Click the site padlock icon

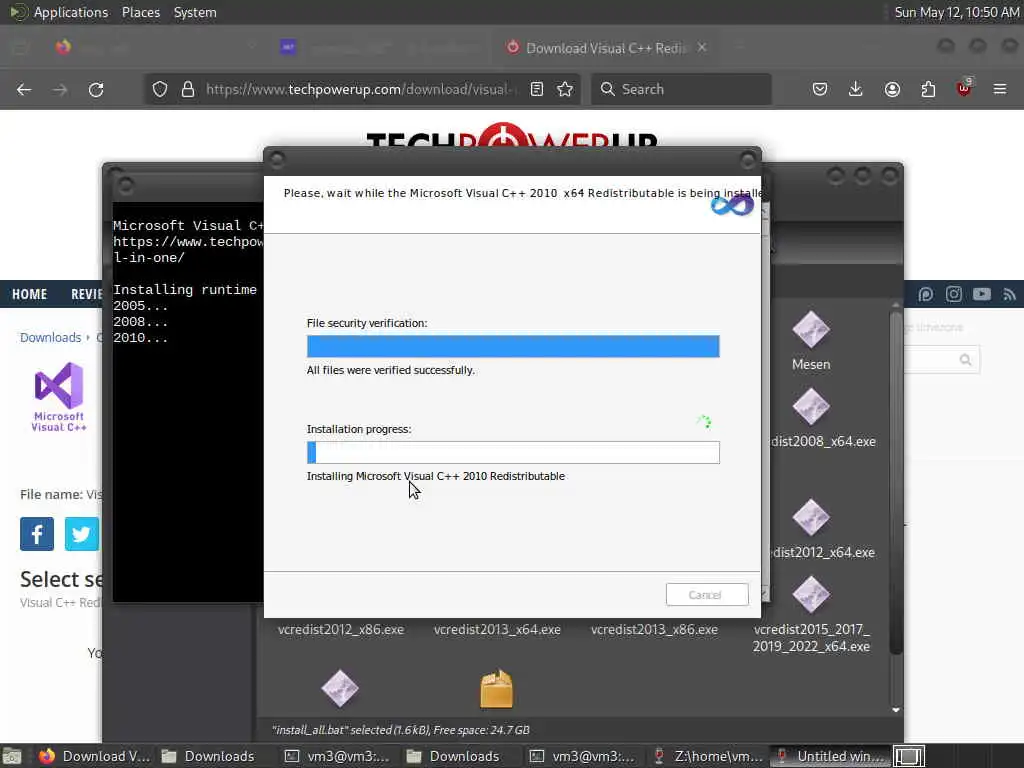pos(188,89)
